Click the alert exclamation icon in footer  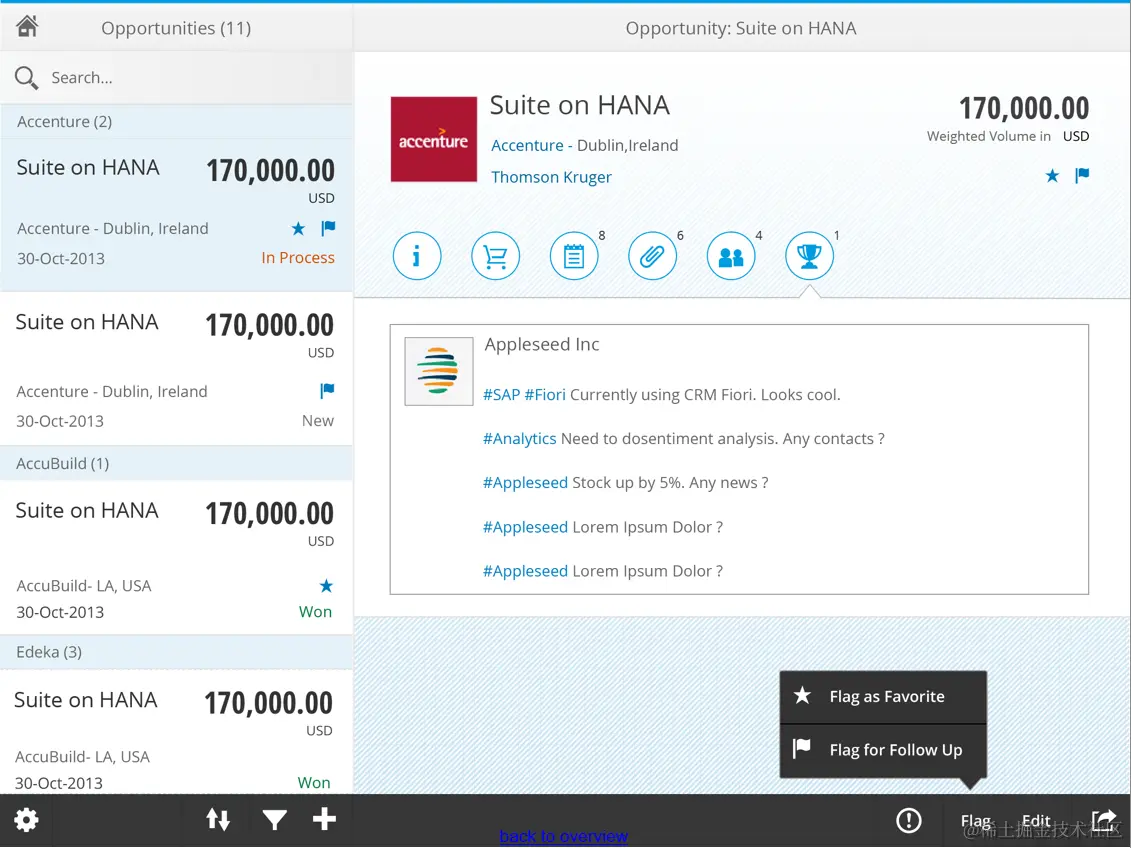point(909,820)
